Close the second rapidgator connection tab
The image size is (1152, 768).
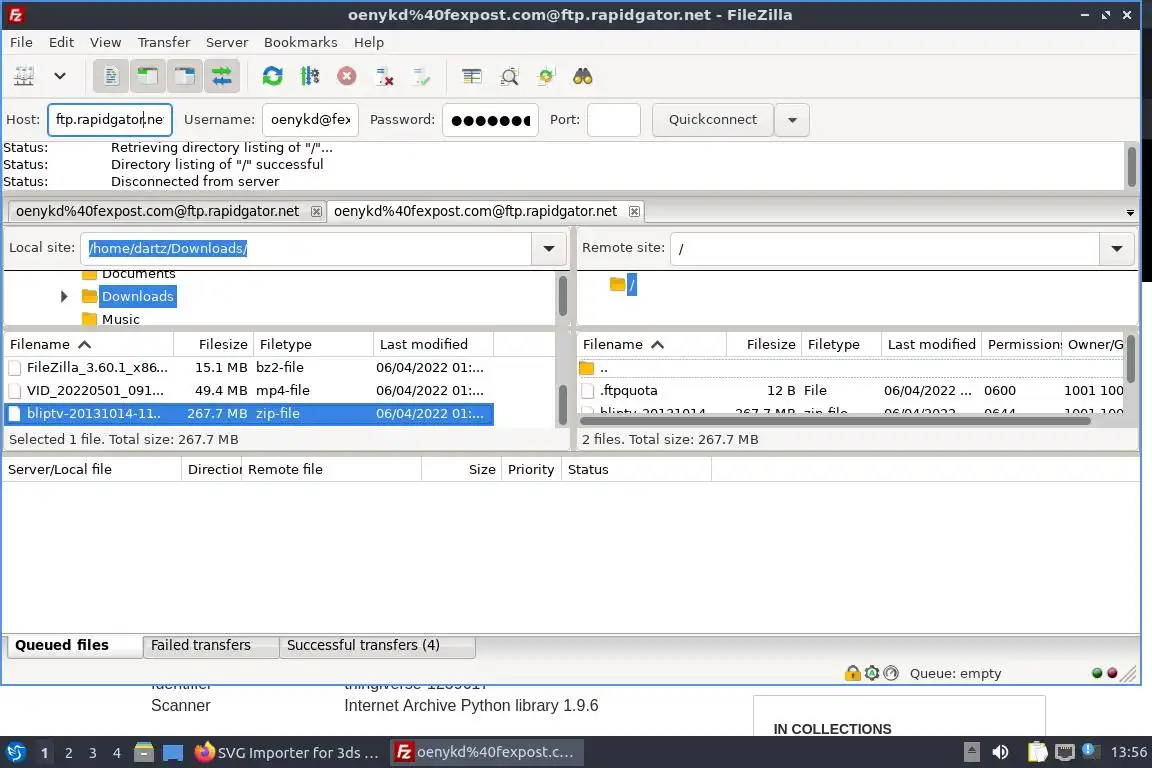tap(634, 212)
